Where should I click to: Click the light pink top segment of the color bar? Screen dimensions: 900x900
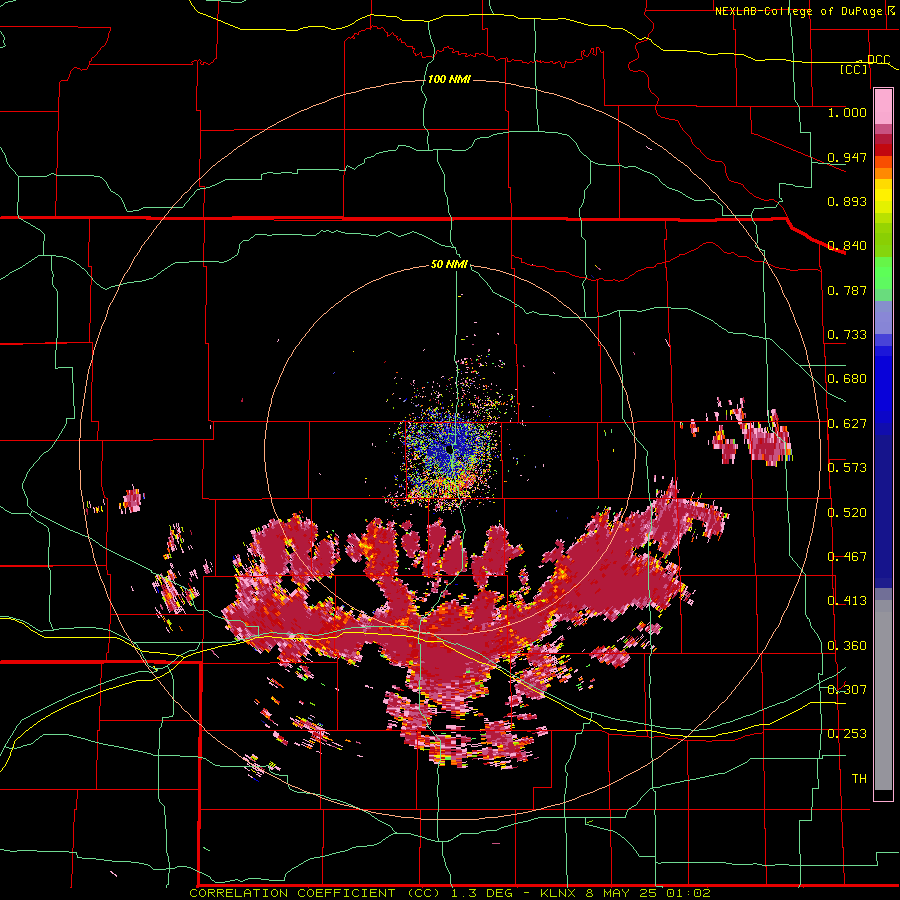pyautogui.click(x=883, y=106)
